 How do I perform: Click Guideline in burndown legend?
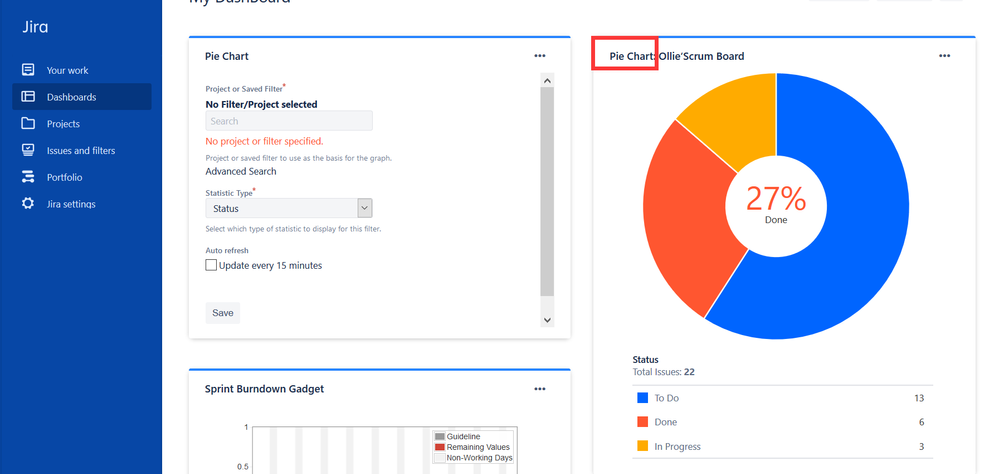click(x=464, y=436)
